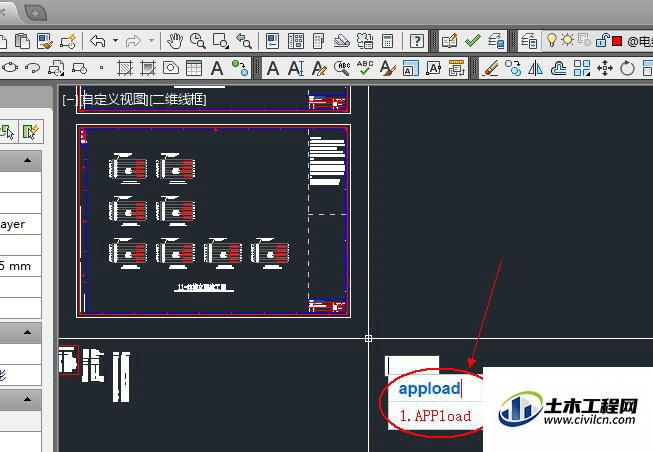The image size is (653, 452).
Task: Click the Make Block tool
Action: [79, 68]
